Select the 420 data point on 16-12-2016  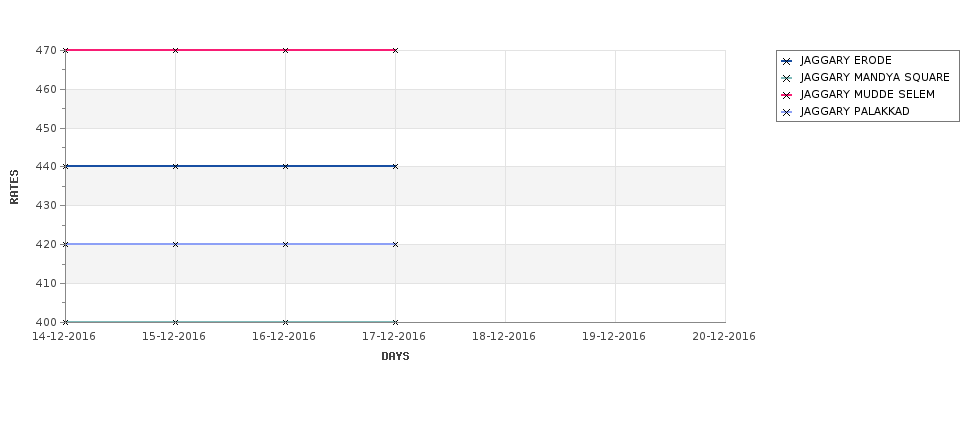point(285,244)
